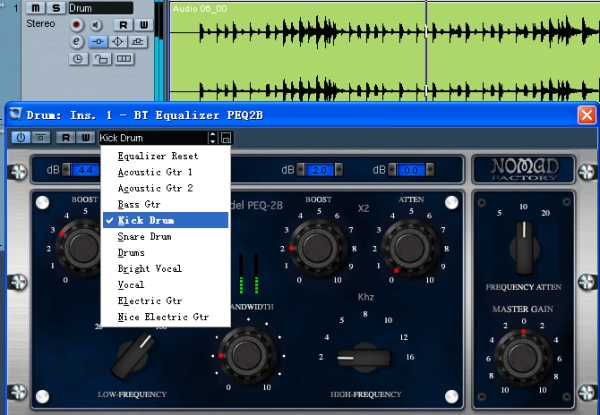Click the Nomad Factory logo
600x415 pixels.
click(525, 169)
